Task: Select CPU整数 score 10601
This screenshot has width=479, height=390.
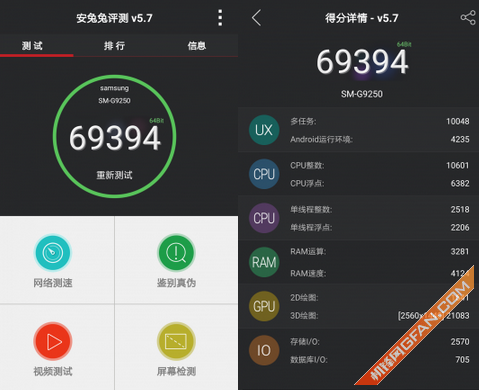Action: point(458,165)
